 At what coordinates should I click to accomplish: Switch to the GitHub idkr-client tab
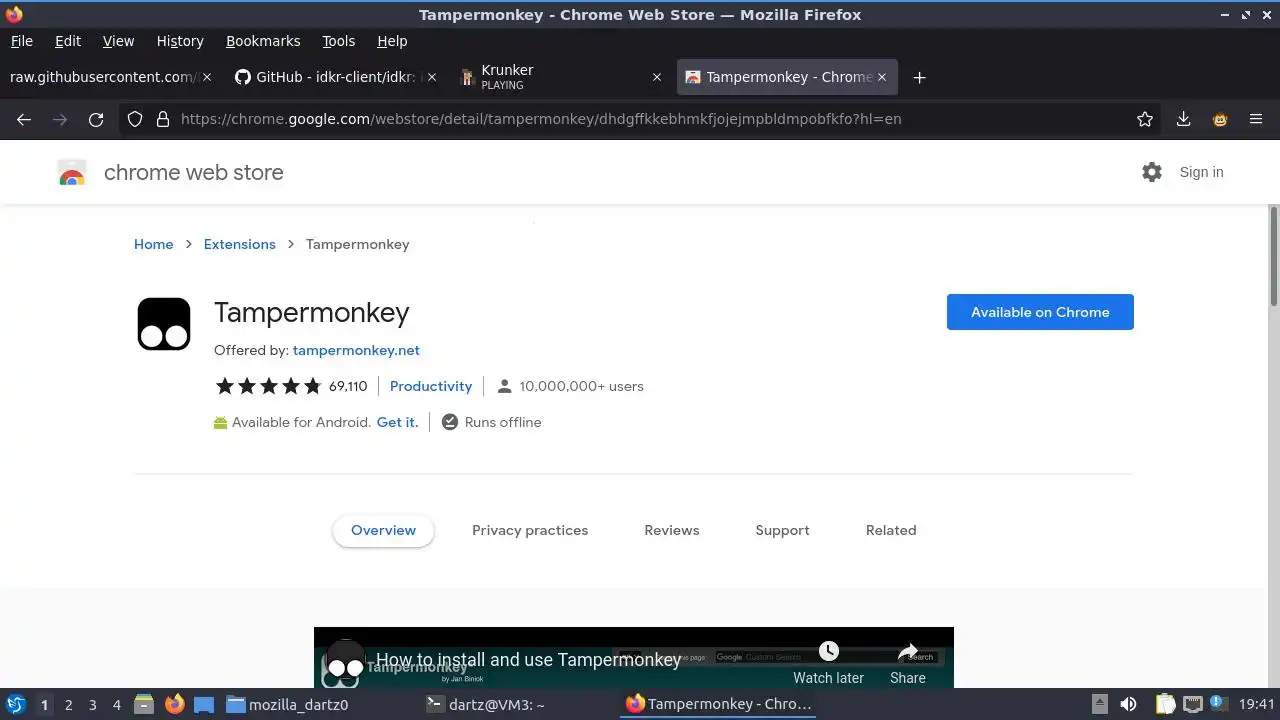tap(336, 77)
